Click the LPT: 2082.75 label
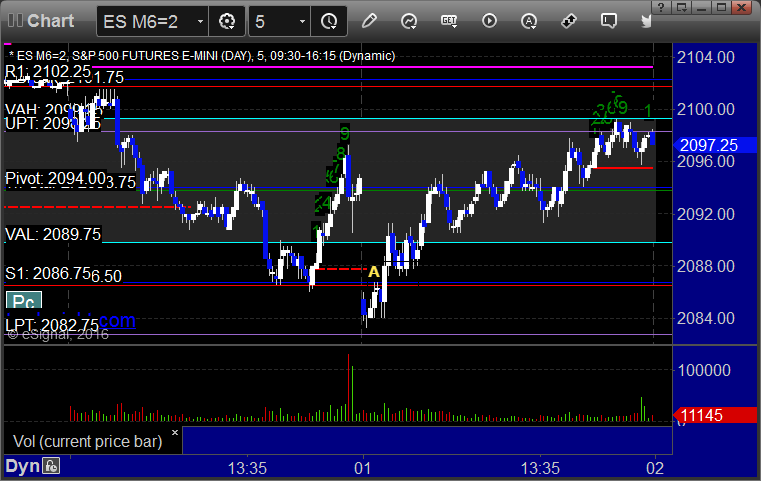761x481 pixels. click(x=52, y=325)
